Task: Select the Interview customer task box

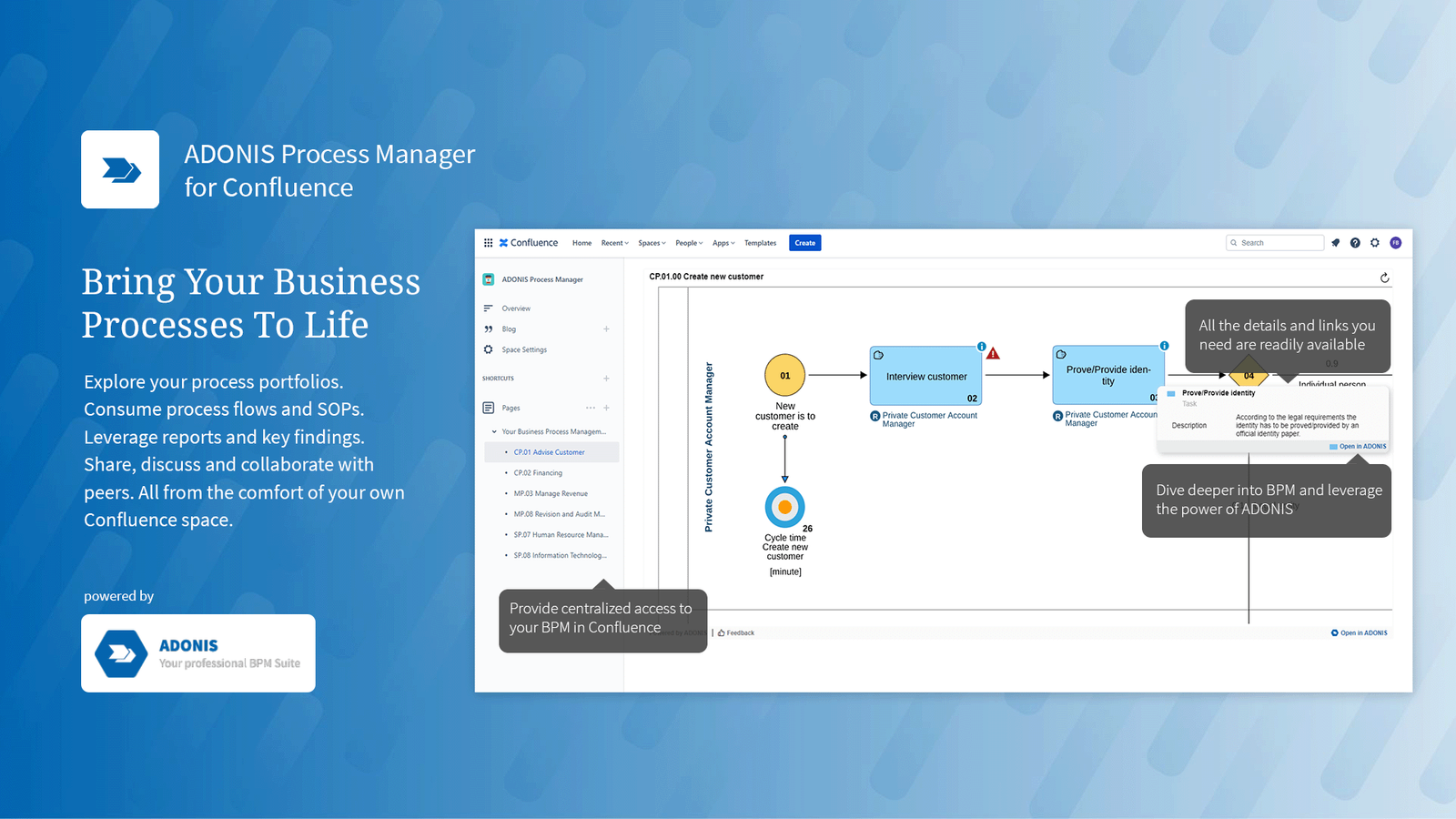Action: click(x=925, y=376)
